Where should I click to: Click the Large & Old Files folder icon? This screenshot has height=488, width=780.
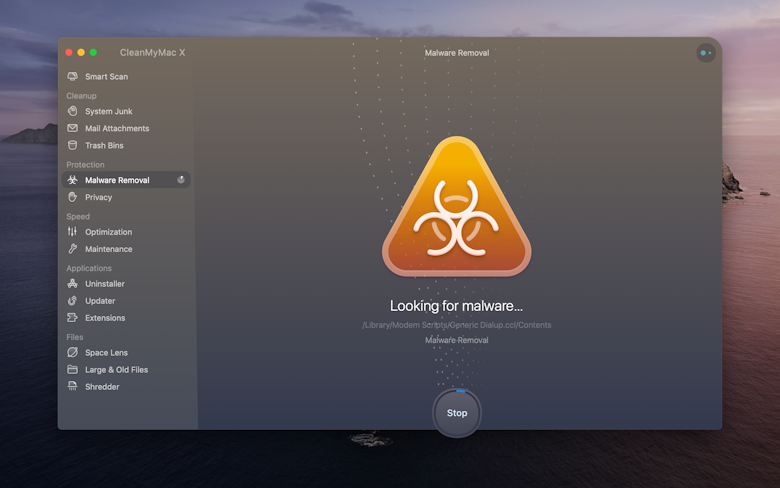click(73, 369)
